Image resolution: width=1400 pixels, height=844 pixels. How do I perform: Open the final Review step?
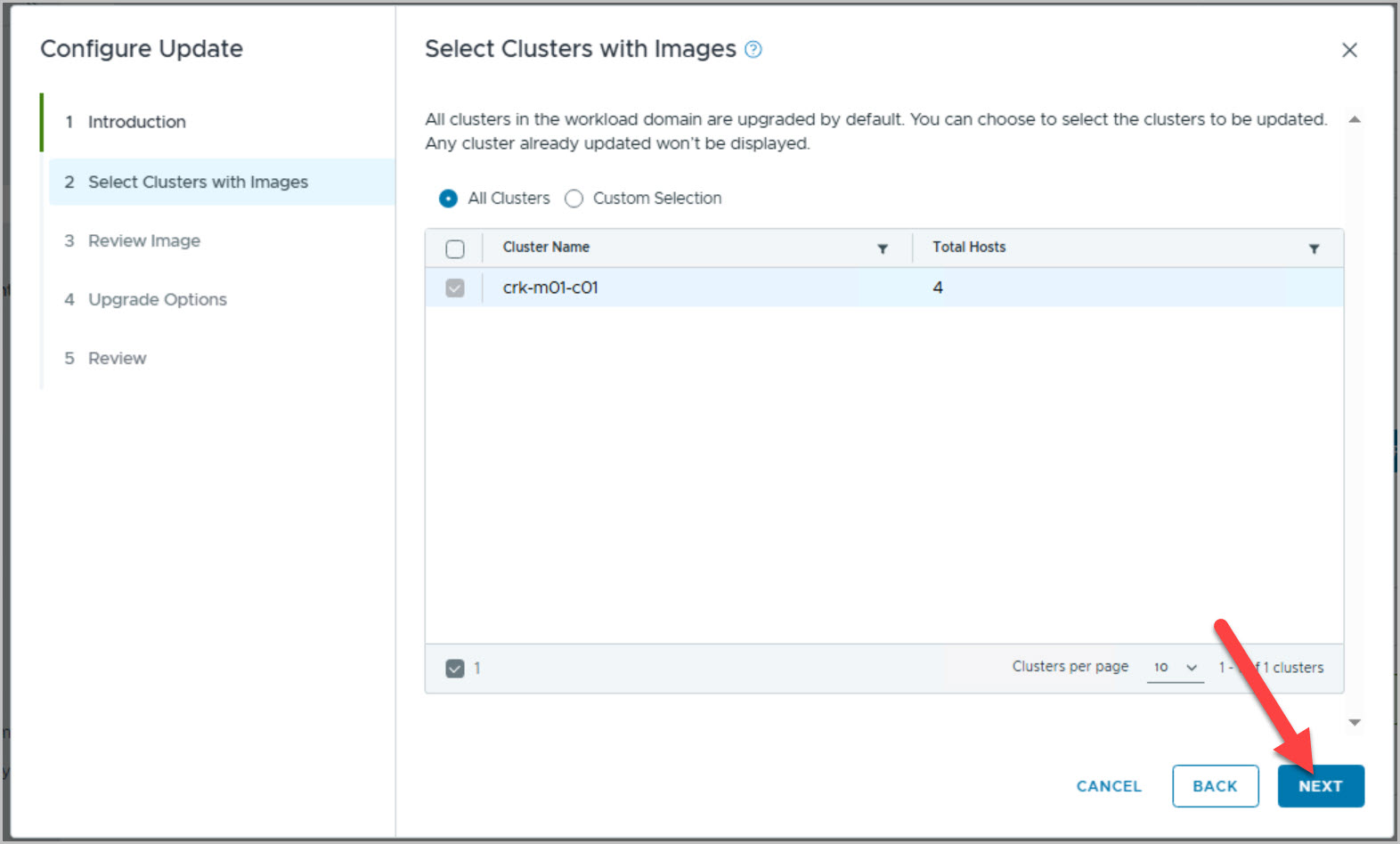pyautogui.click(x=117, y=359)
